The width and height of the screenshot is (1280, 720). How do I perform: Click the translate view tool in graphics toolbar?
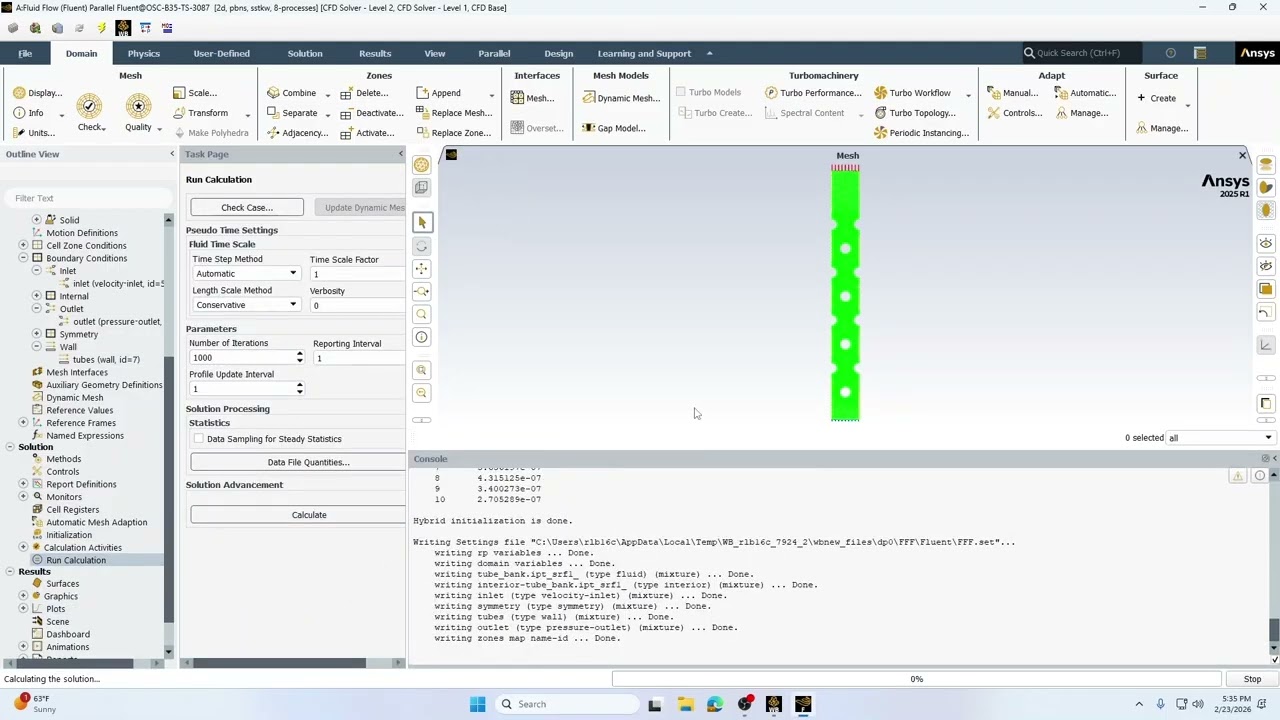click(x=421, y=269)
